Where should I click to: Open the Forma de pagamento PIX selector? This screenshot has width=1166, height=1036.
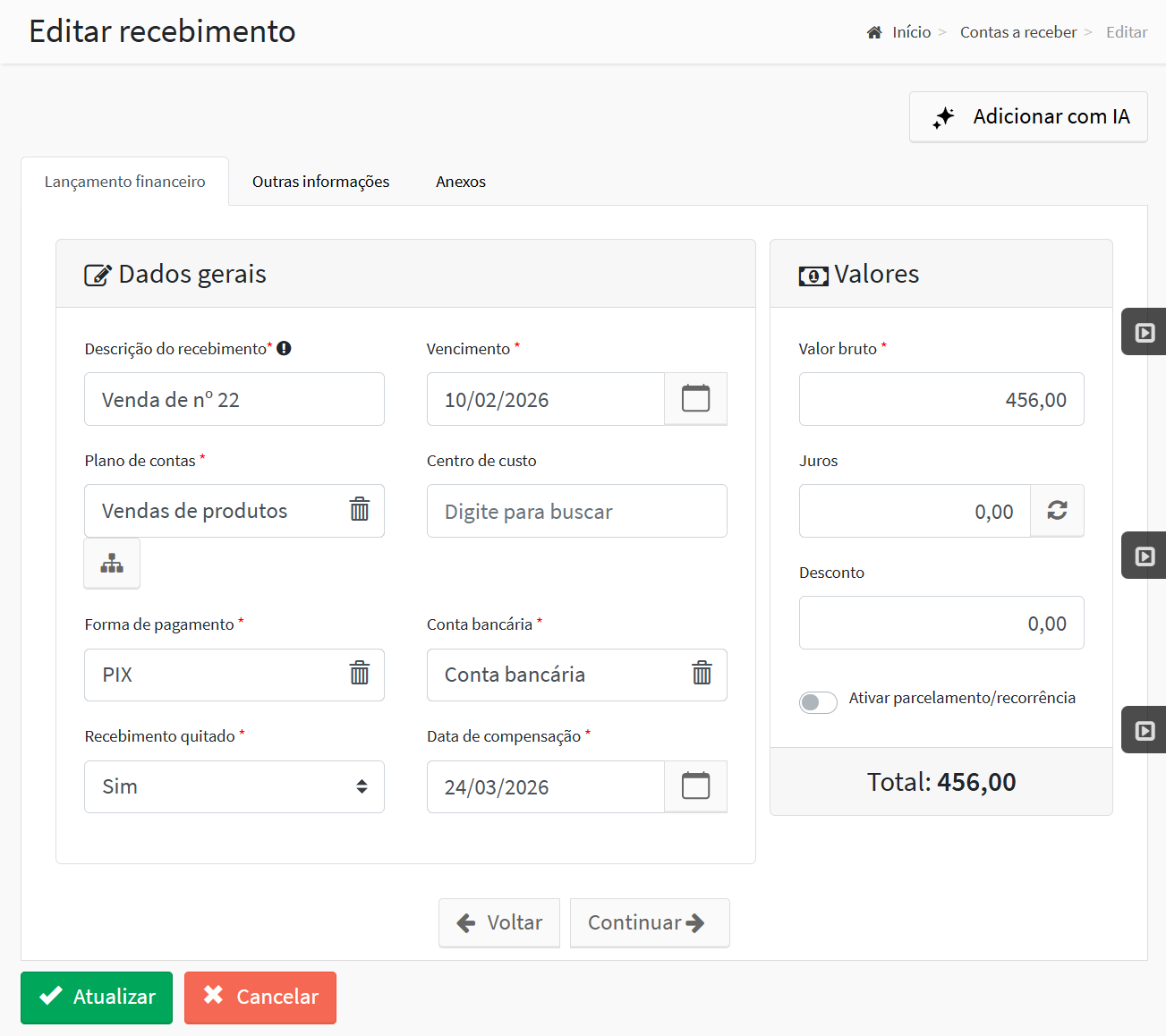(215, 675)
